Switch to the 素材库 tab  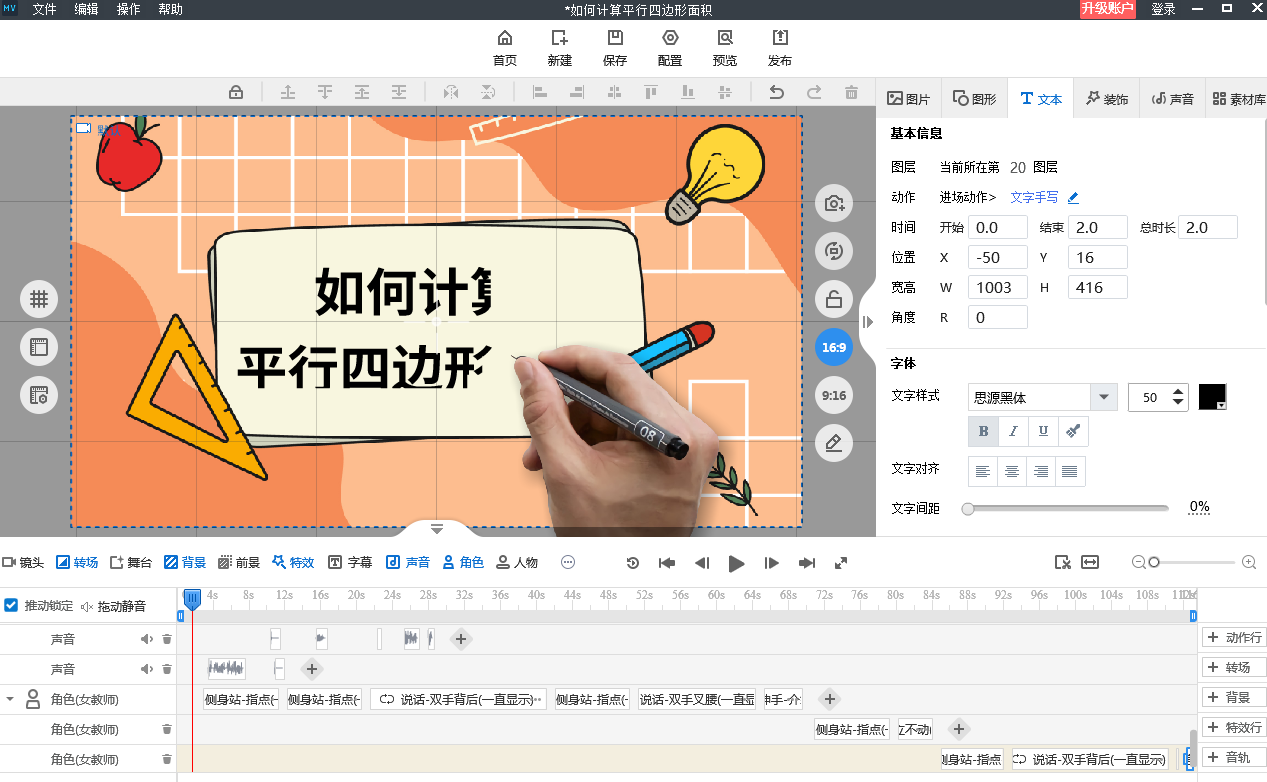(x=1238, y=99)
